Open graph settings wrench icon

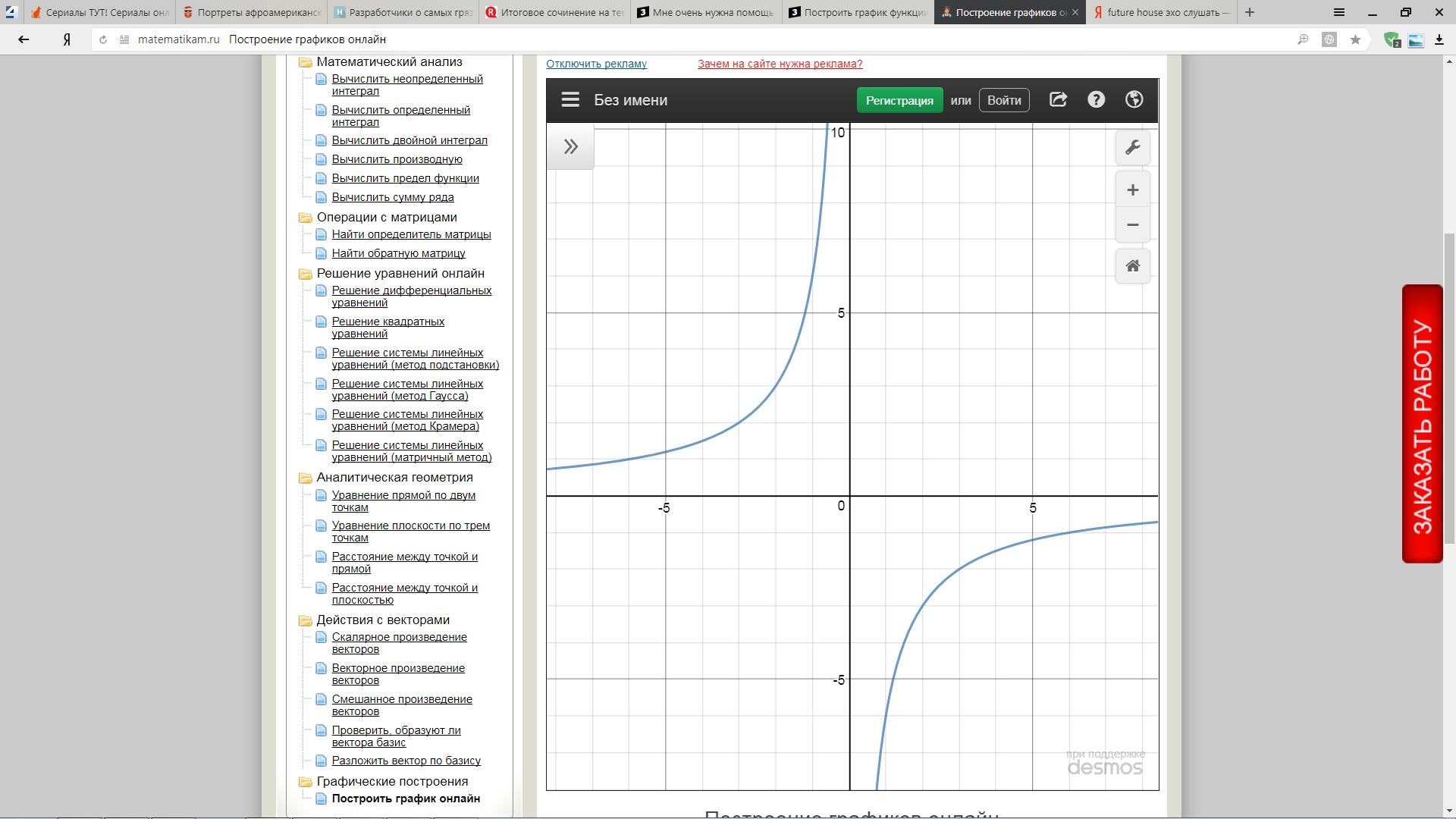[x=1133, y=147]
